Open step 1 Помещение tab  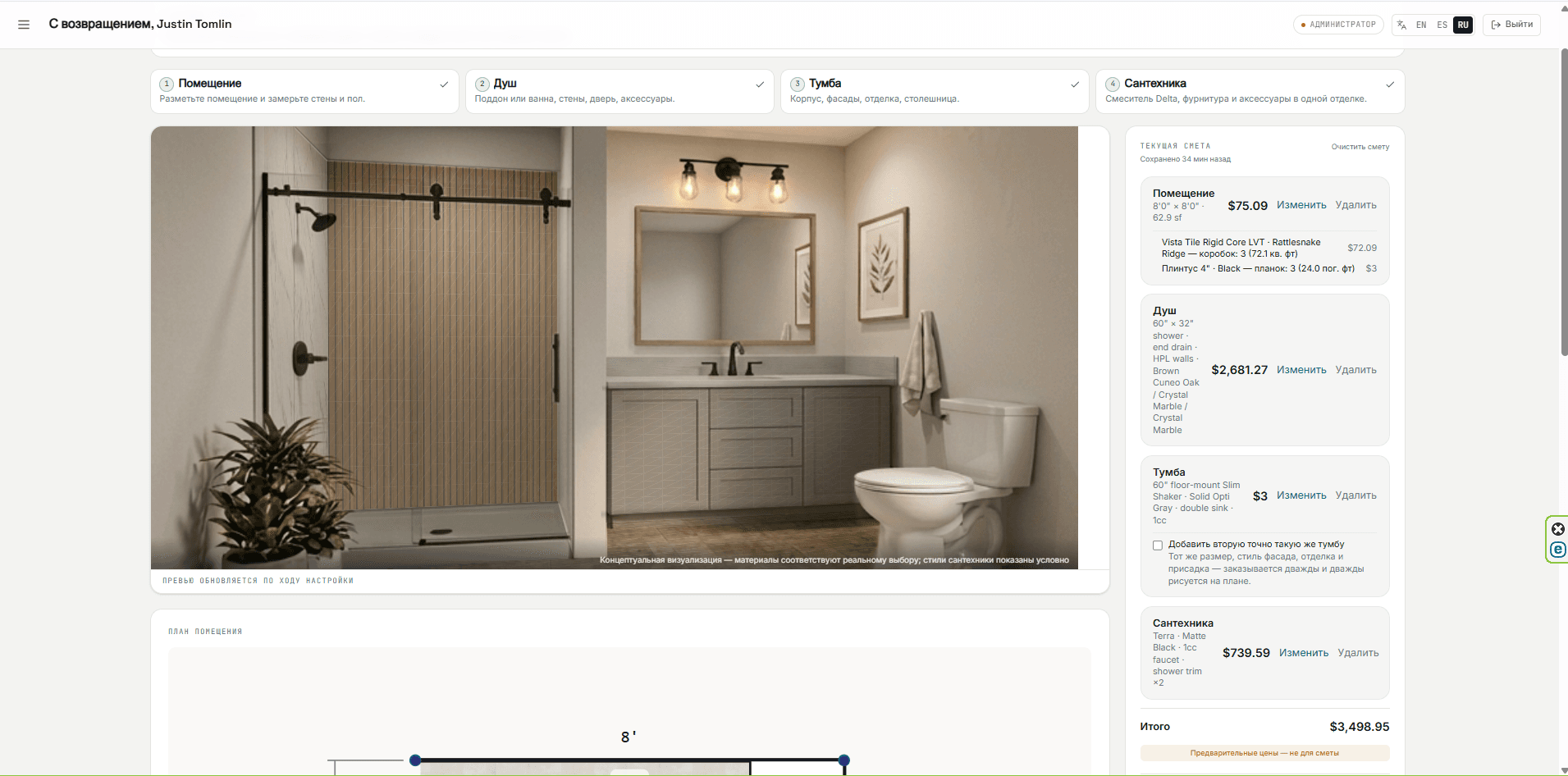pyautogui.click(x=304, y=91)
